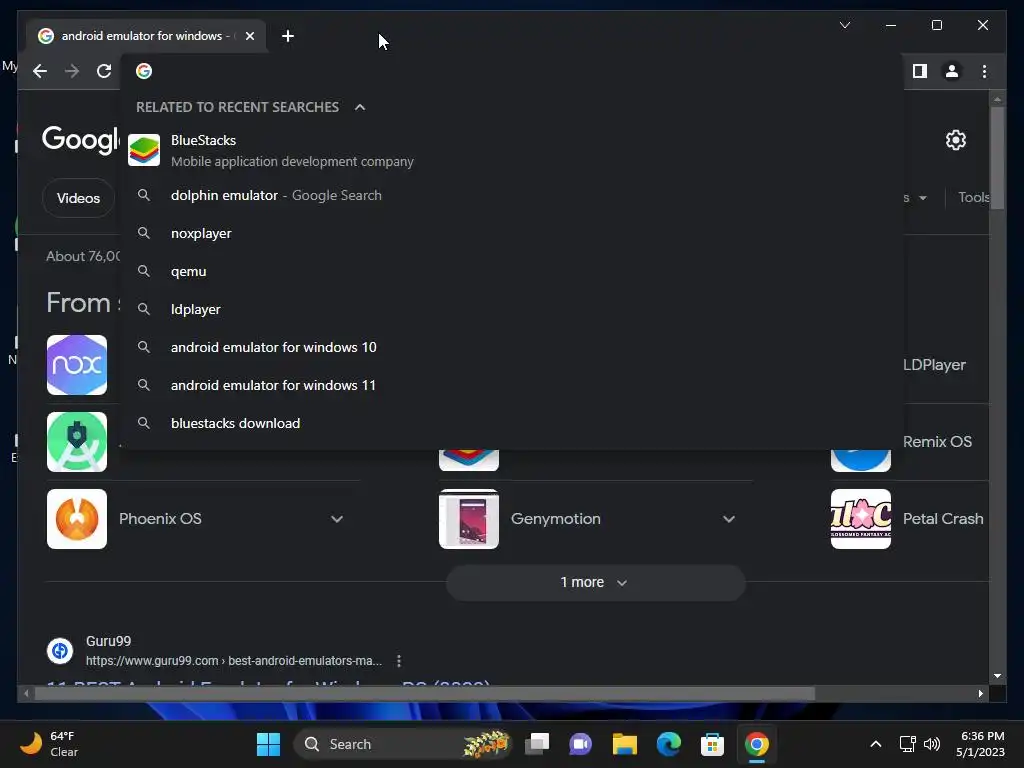1024x768 pixels.
Task: Open the tab search dropdown arrow
Action: click(845, 25)
